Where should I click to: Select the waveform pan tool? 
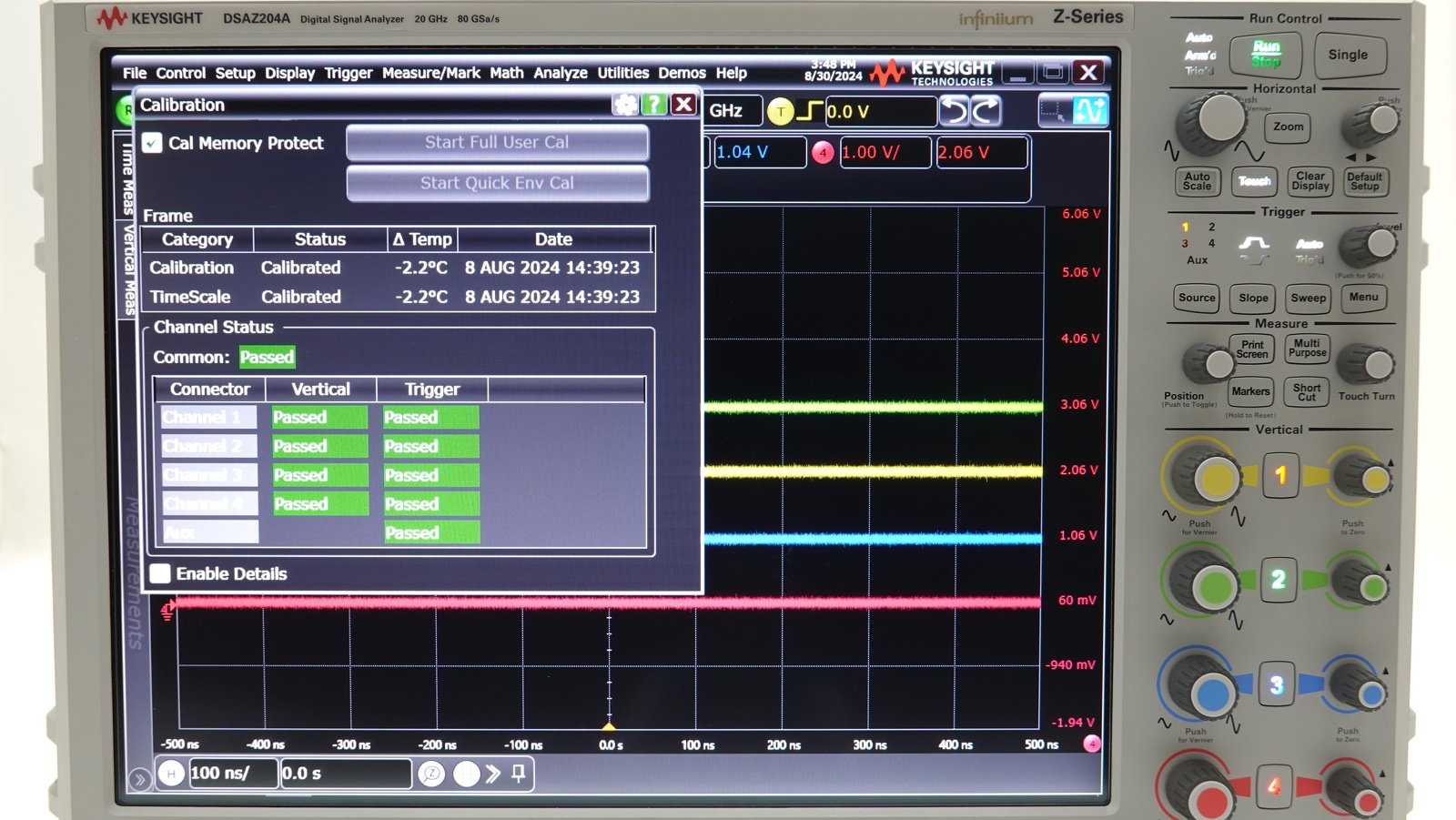[x=1089, y=111]
